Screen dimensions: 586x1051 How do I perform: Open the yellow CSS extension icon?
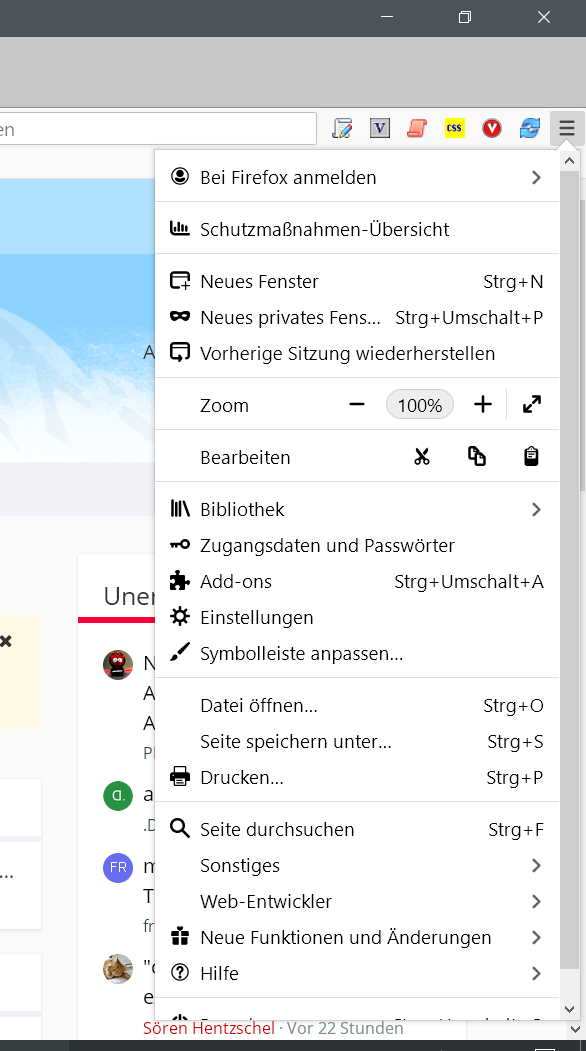(x=455, y=128)
